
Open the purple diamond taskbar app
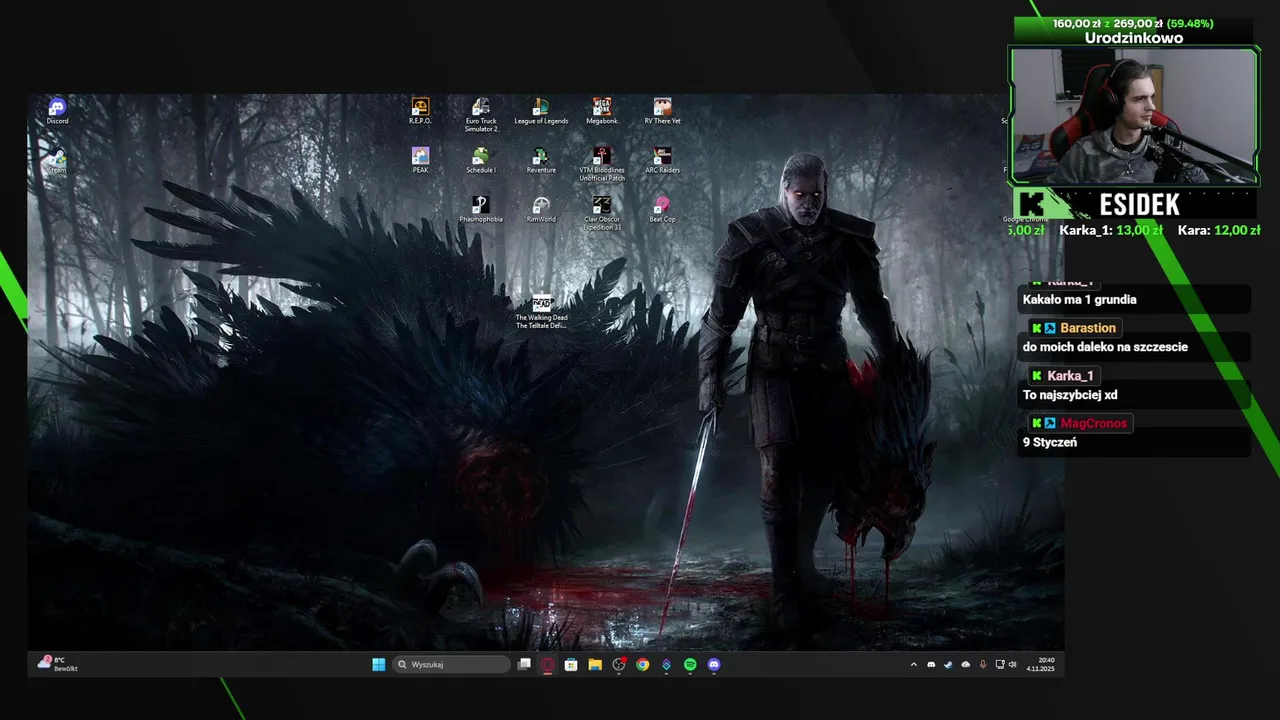click(x=666, y=664)
